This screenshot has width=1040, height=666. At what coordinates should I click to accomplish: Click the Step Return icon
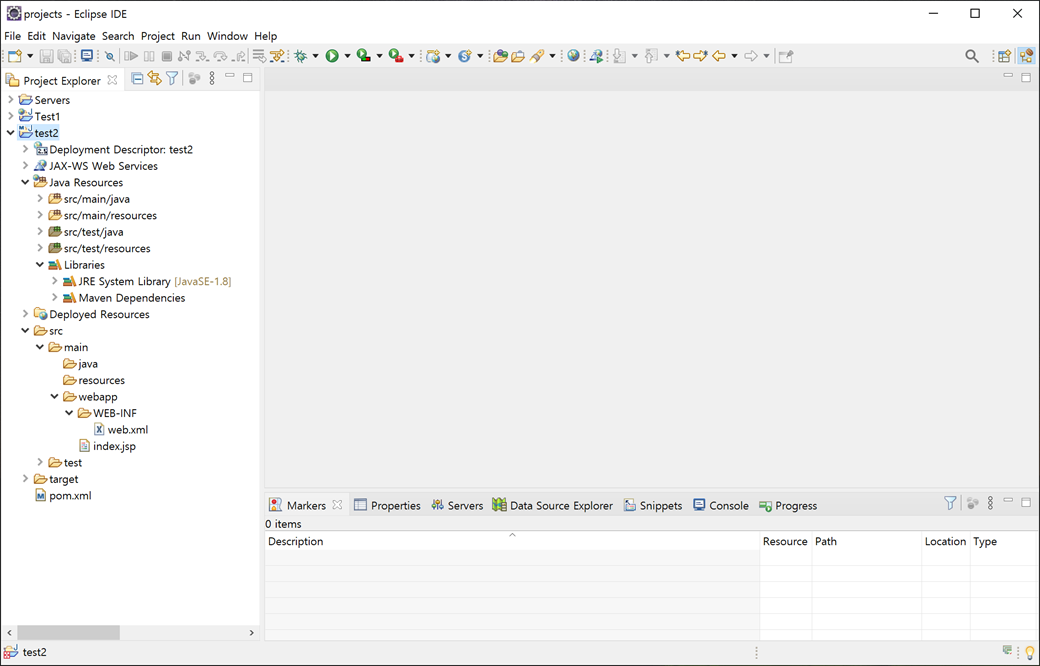coord(239,56)
